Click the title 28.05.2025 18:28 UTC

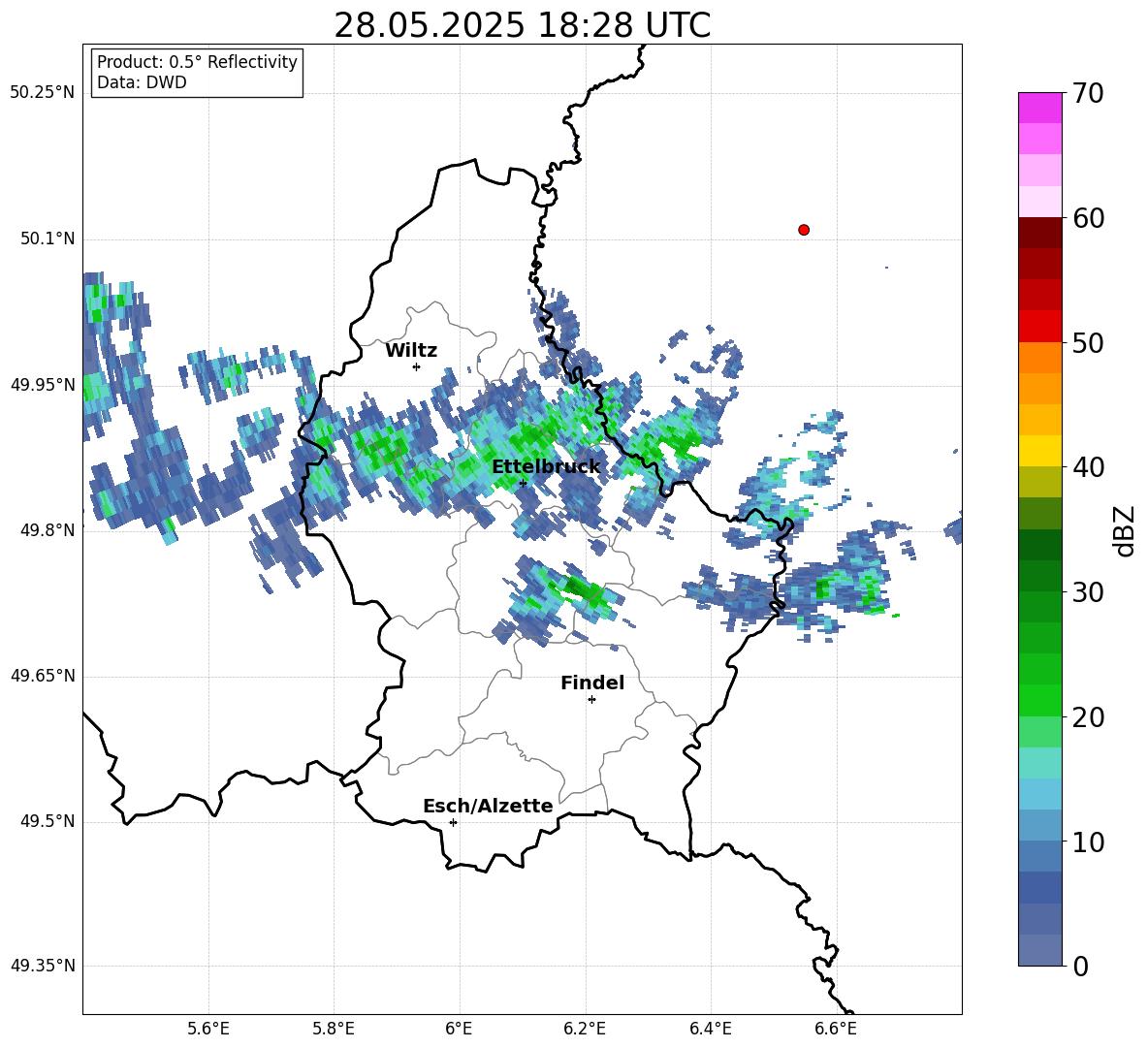click(522, 25)
